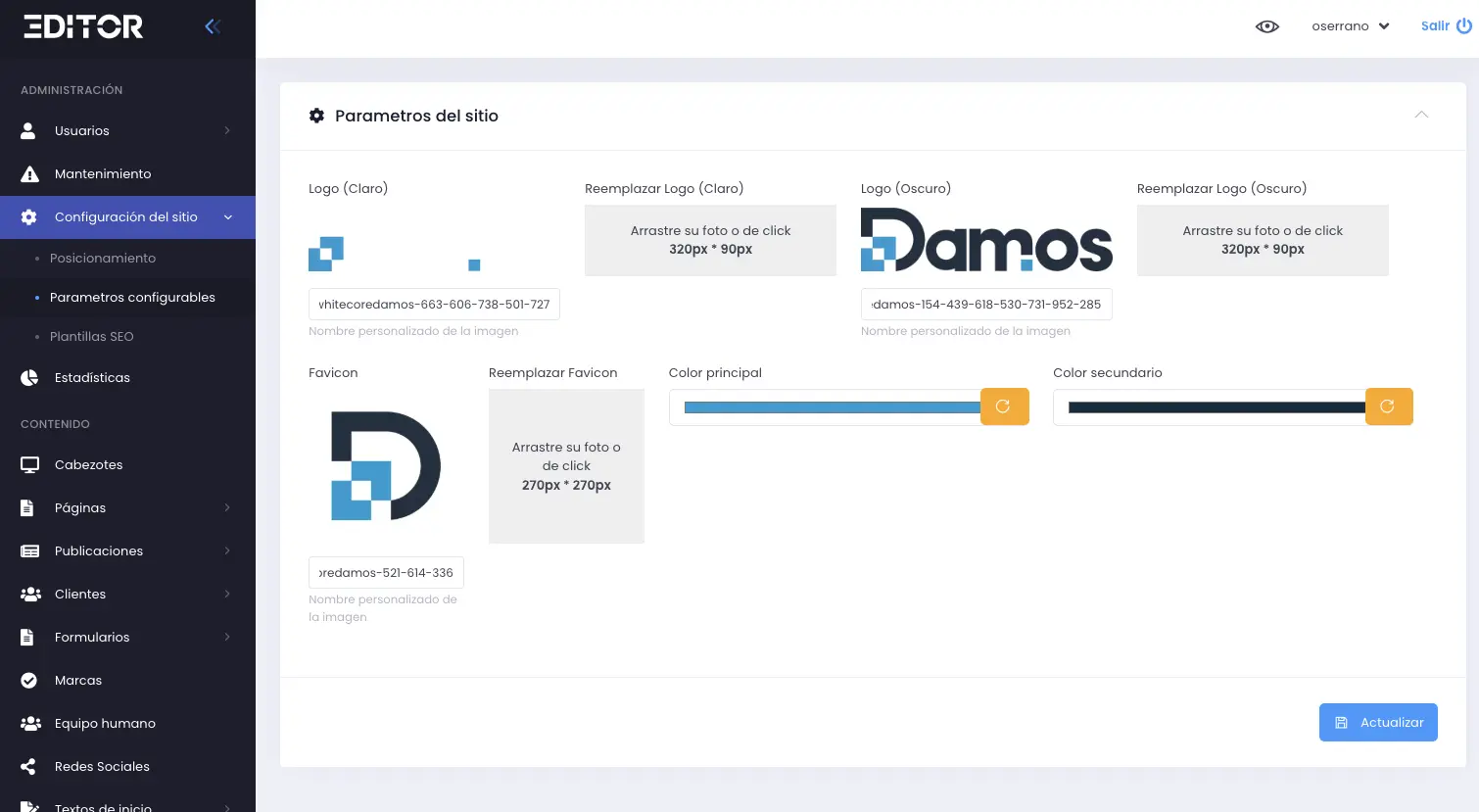The image size is (1479, 812).
Task: Open the Color principal blue swatch
Action: click(x=832, y=407)
